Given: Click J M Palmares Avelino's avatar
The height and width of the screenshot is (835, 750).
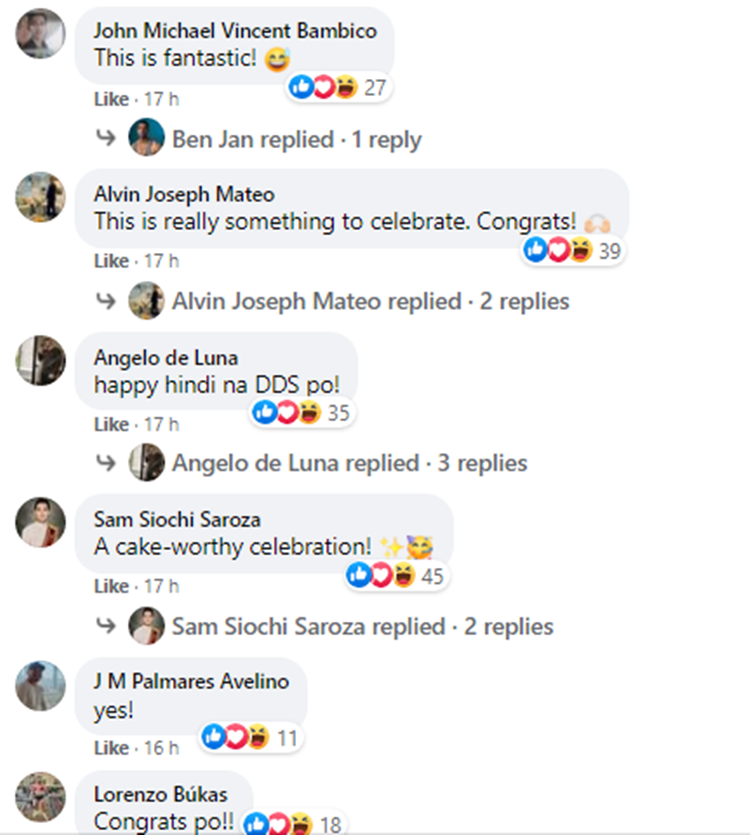Looking at the screenshot, I should [41, 685].
